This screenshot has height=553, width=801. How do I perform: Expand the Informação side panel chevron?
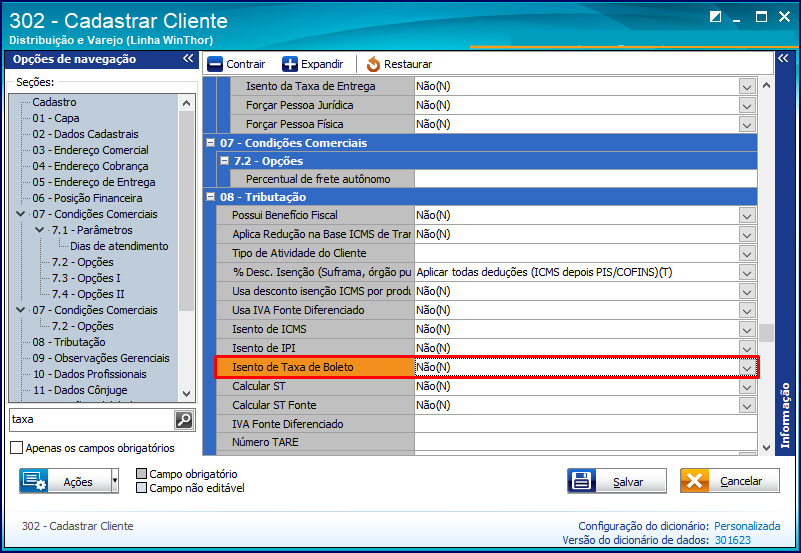(783, 59)
